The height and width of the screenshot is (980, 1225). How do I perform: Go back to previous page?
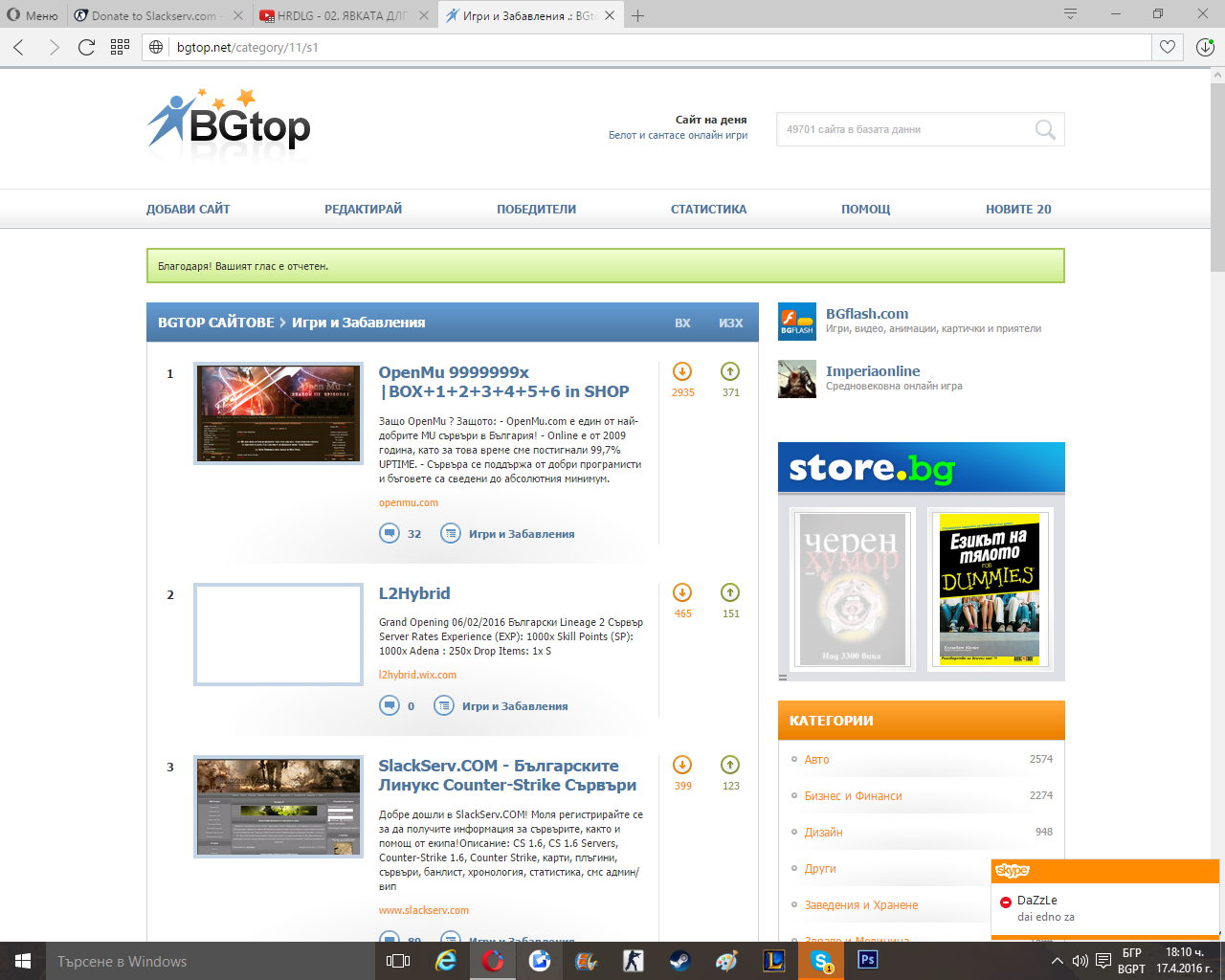click(19, 47)
